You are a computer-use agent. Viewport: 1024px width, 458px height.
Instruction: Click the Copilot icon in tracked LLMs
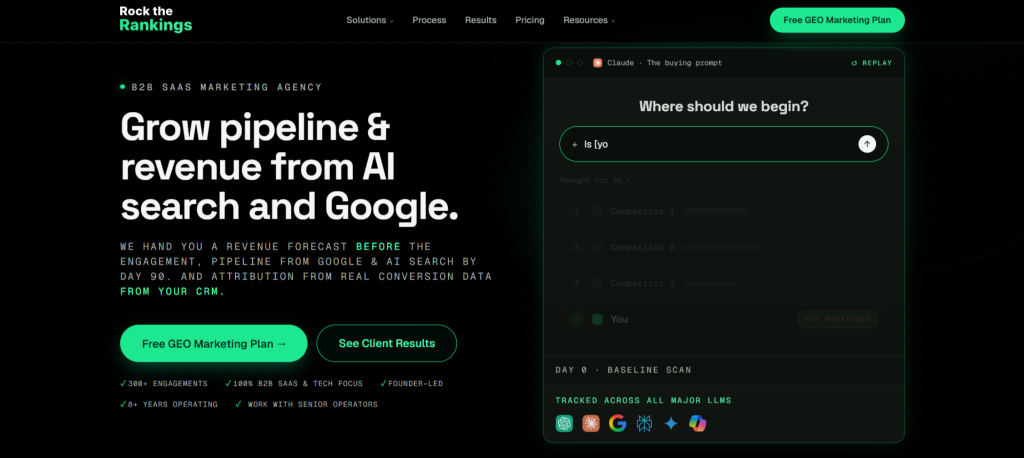697,423
